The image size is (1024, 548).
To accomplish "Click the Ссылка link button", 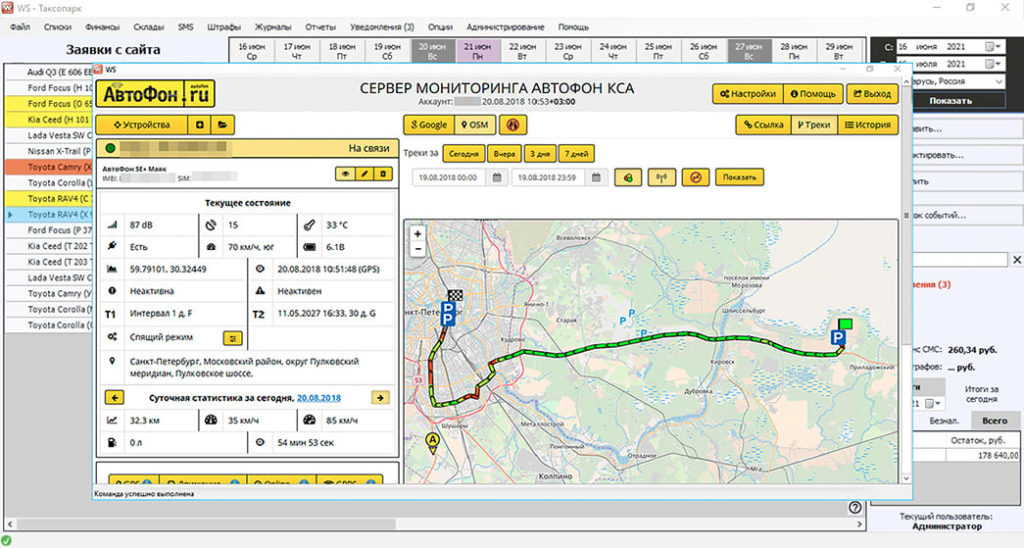I will click(x=763, y=125).
